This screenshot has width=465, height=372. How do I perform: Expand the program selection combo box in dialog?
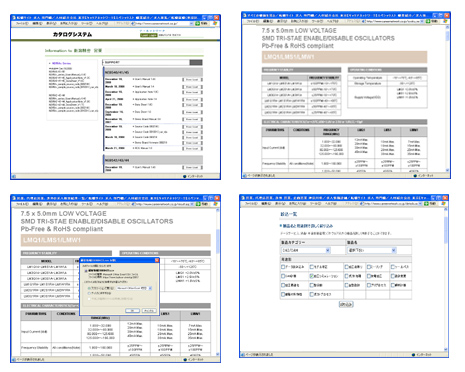click(x=134, y=288)
